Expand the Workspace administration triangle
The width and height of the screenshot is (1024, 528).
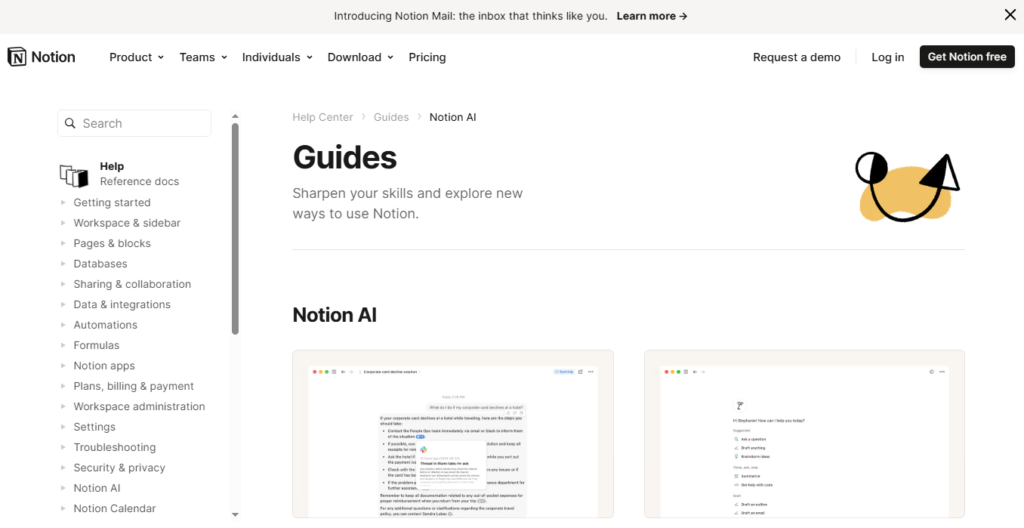tap(63, 406)
